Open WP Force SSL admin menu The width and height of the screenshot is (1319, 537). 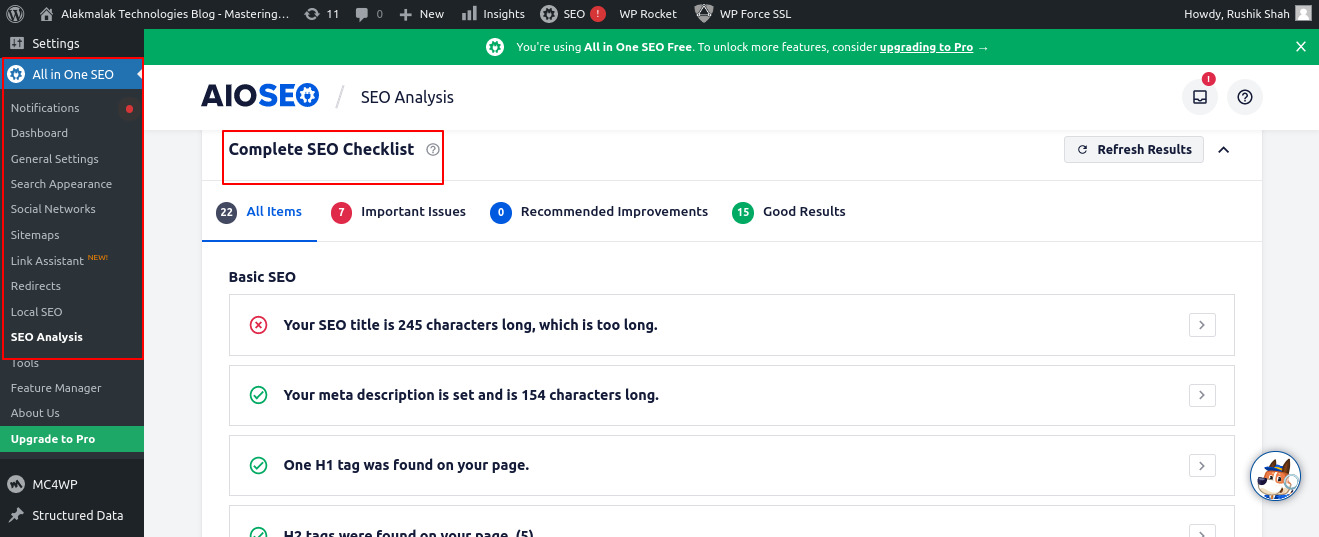coord(742,14)
